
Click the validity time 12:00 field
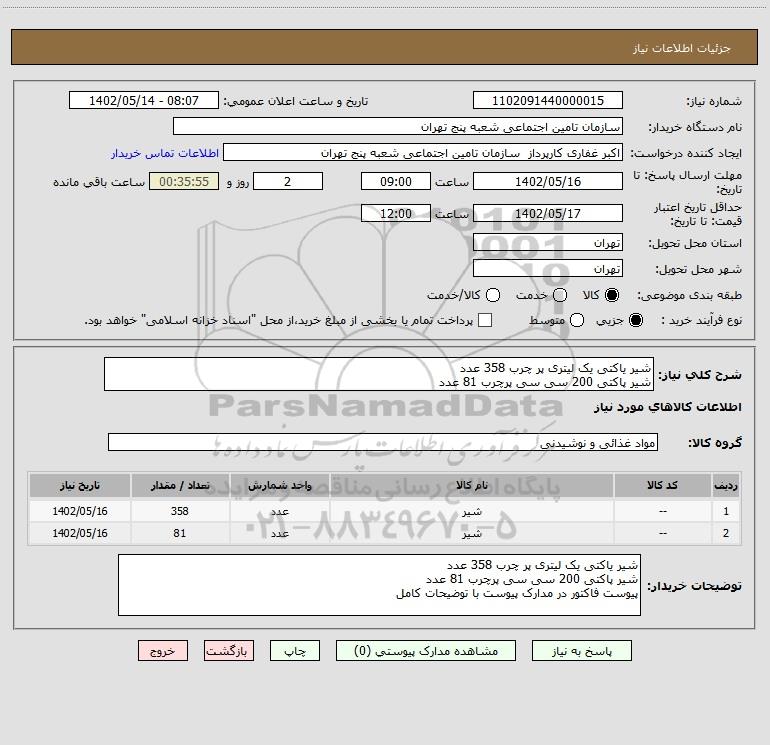point(396,213)
